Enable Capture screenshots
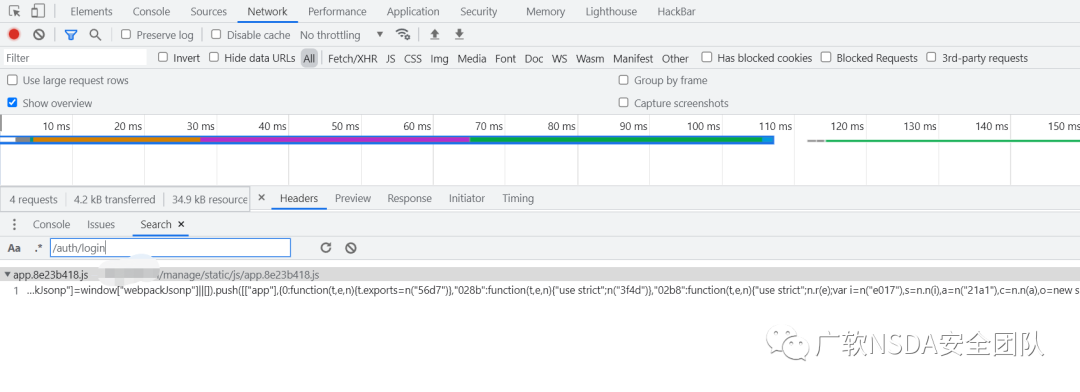 [x=623, y=103]
